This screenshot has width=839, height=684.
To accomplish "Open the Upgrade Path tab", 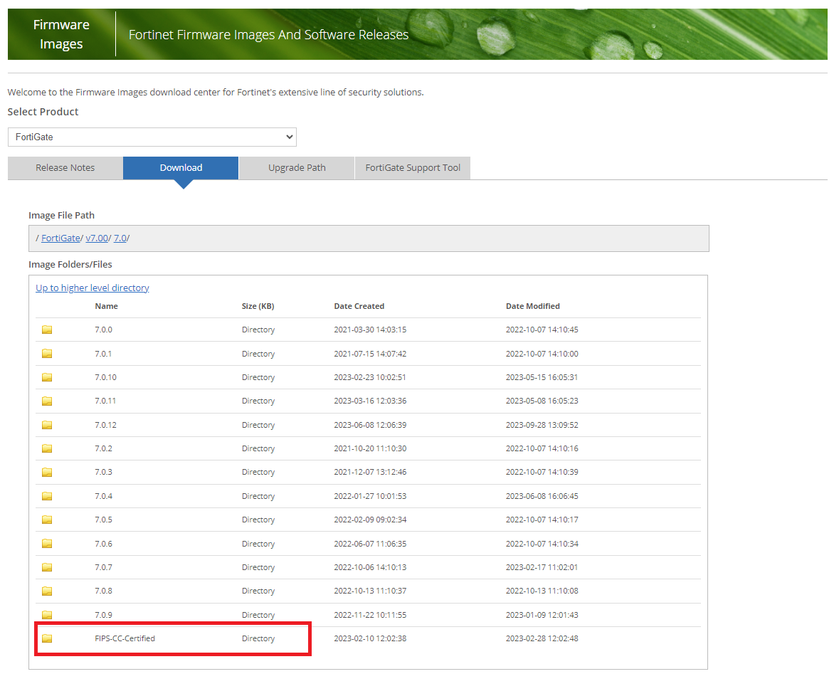I will click(x=297, y=168).
